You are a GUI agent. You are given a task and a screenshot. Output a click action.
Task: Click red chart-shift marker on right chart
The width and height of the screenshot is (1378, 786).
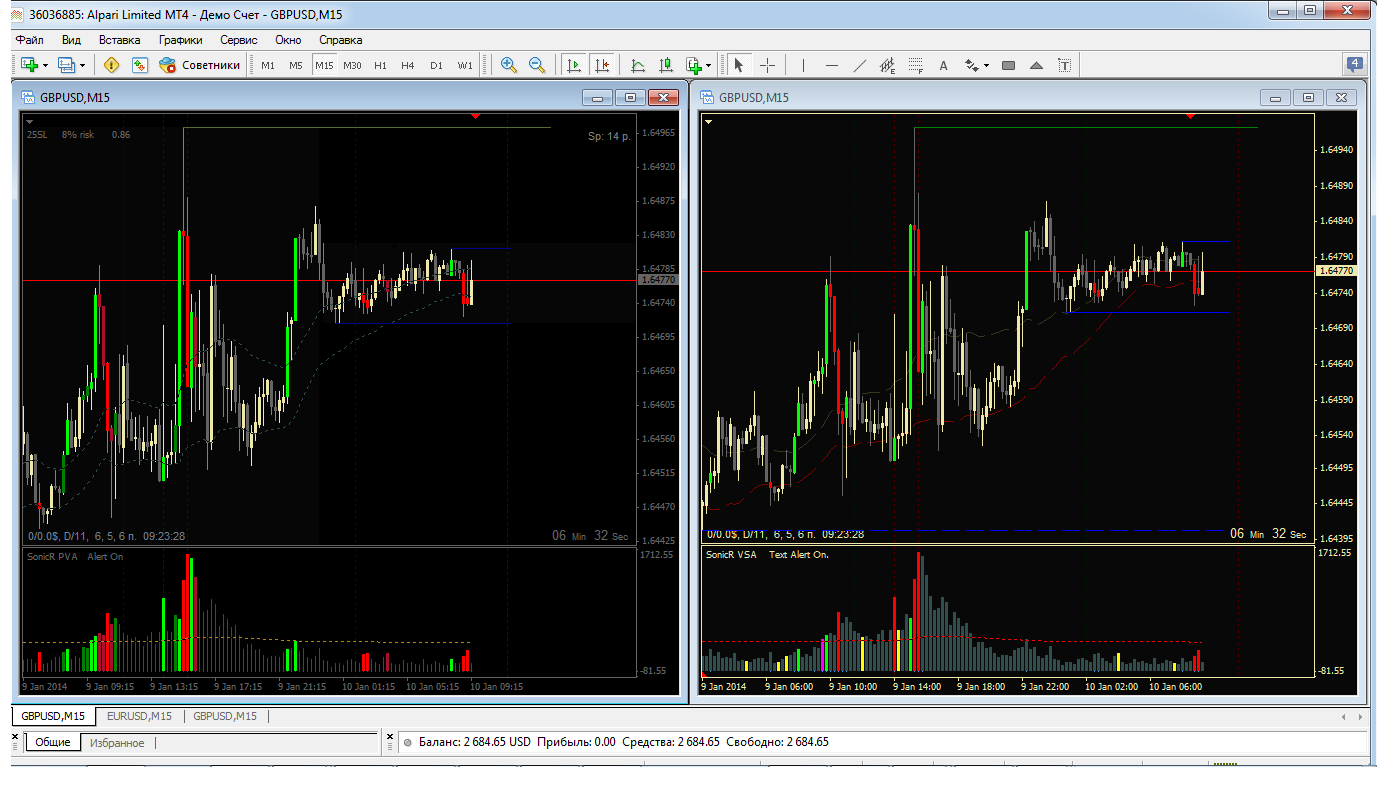tap(1190, 117)
